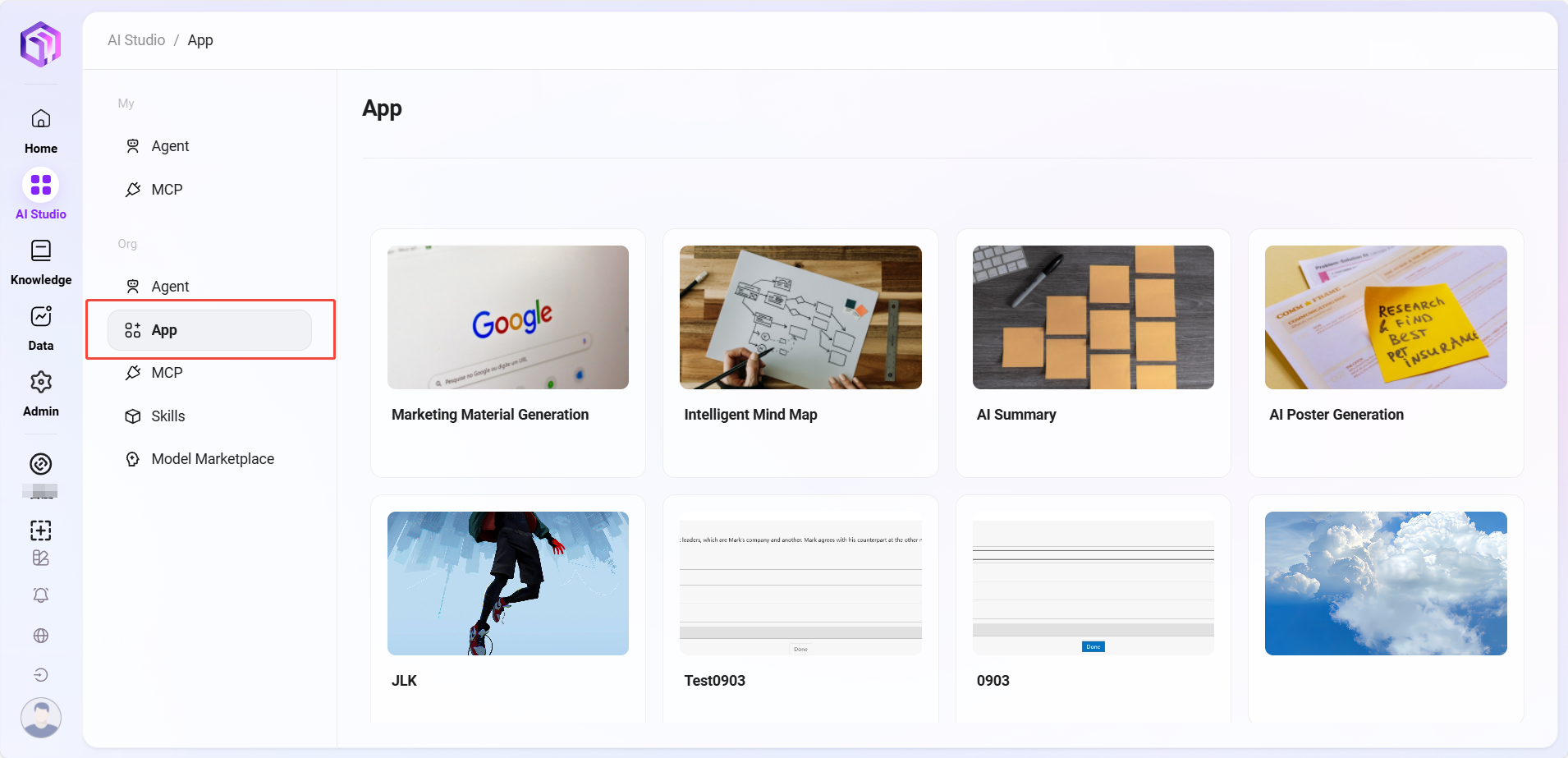Open the Data section icon
The height and width of the screenshot is (758, 1568).
point(41,317)
